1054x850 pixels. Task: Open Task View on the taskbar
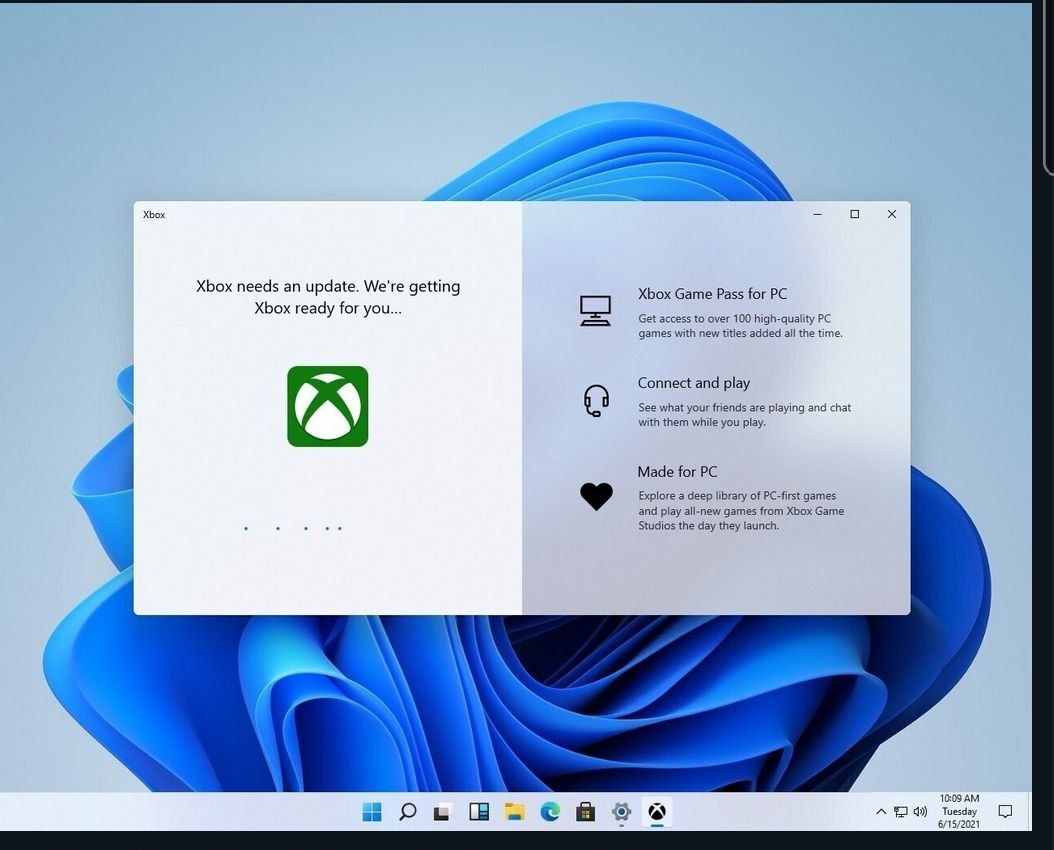pyautogui.click(x=442, y=812)
